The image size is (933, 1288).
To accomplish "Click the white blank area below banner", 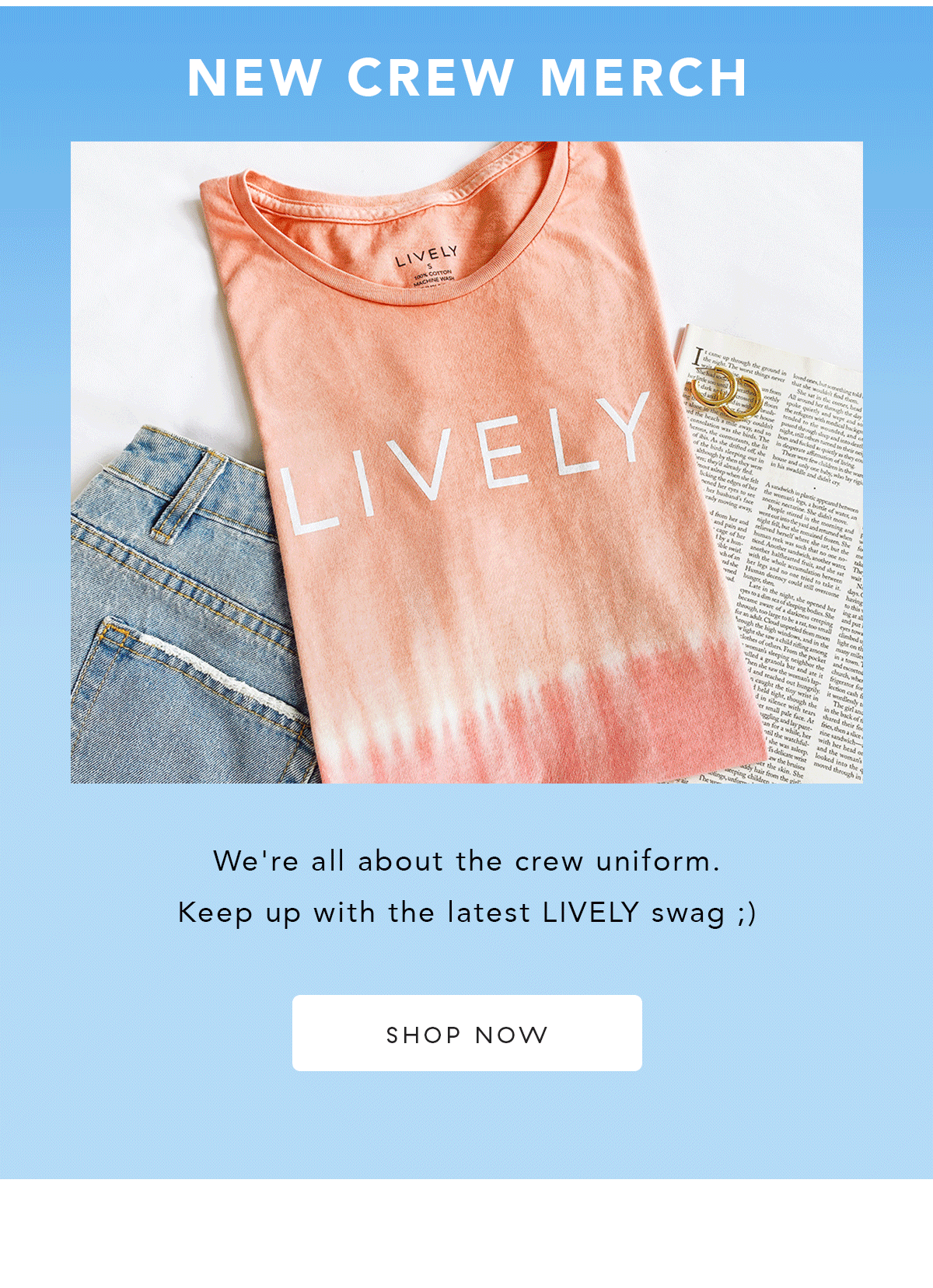I will click(x=466, y=1234).
